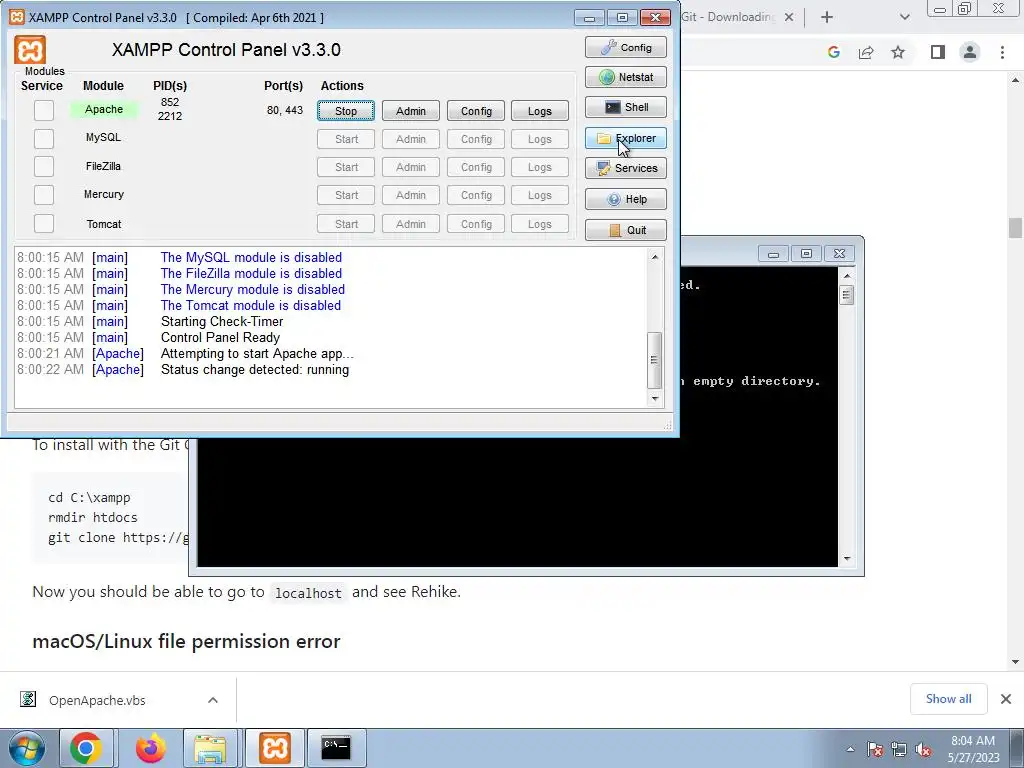1024x768 pixels.
Task: Click the log panel scroll-down arrow
Action: click(654, 398)
